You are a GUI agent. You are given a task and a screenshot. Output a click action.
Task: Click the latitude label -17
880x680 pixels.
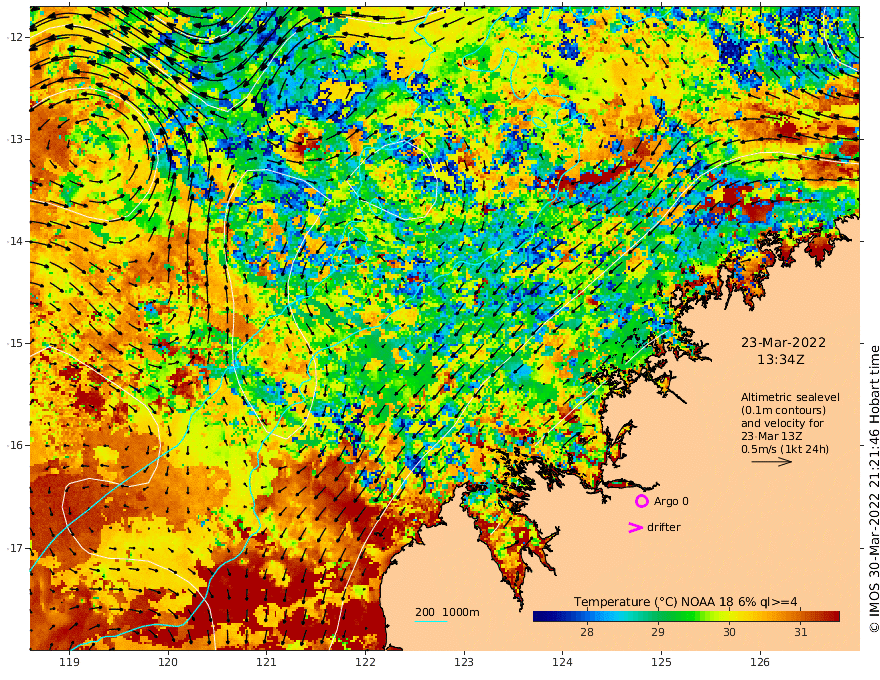(x=15, y=548)
